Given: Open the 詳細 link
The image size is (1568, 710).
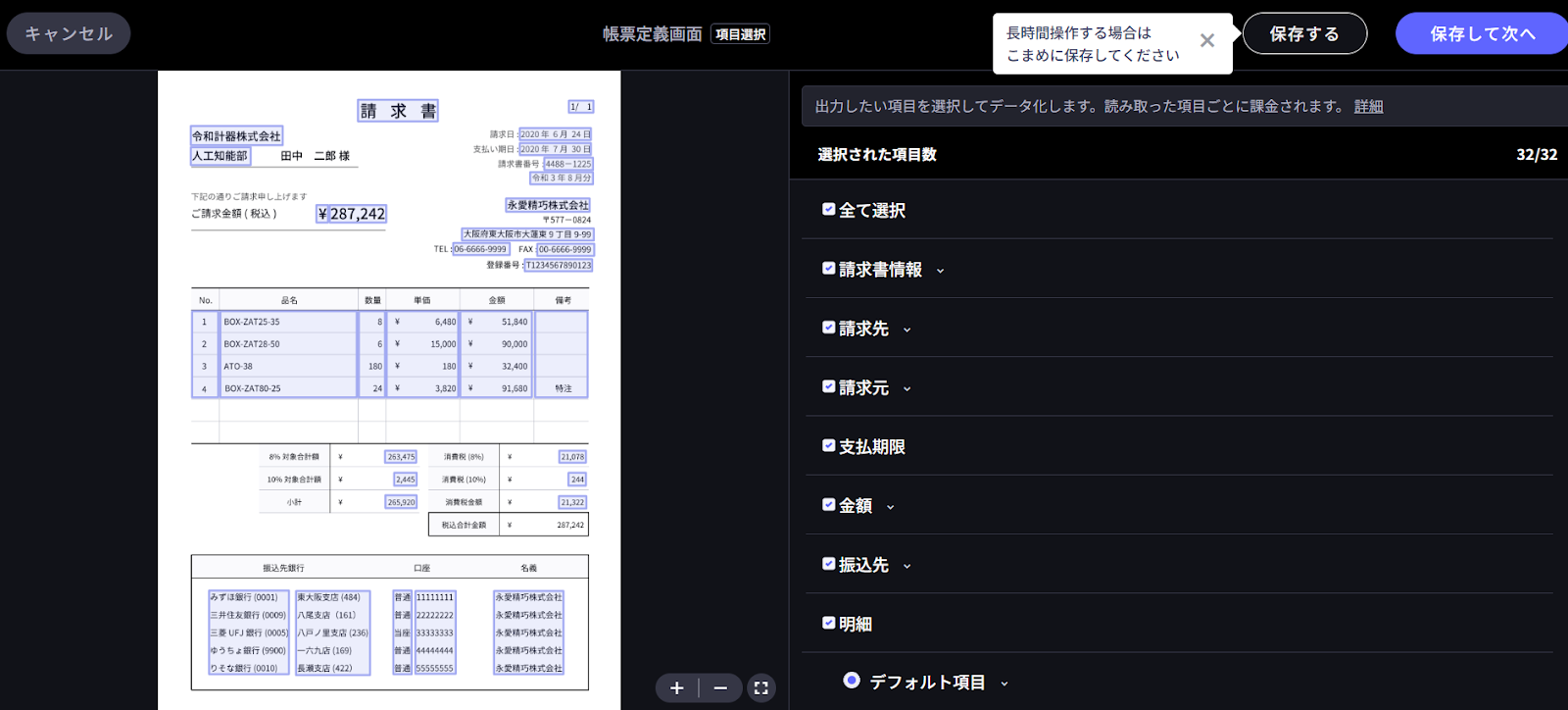Looking at the screenshot, I should point(1368,106).
